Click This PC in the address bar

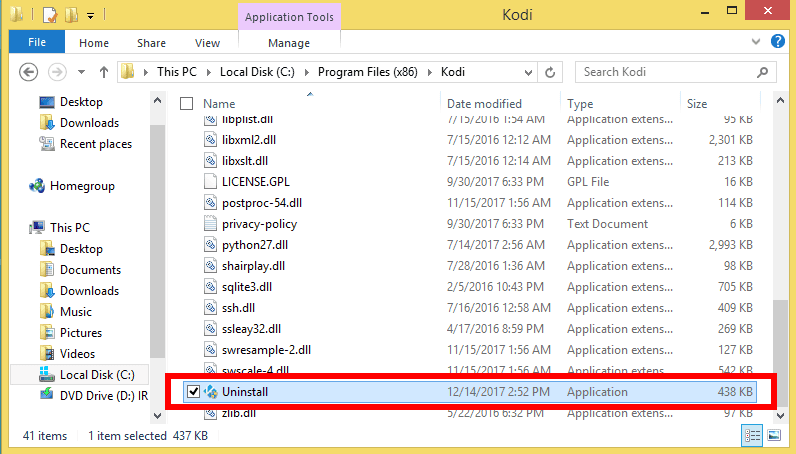[x=177, y=72]
